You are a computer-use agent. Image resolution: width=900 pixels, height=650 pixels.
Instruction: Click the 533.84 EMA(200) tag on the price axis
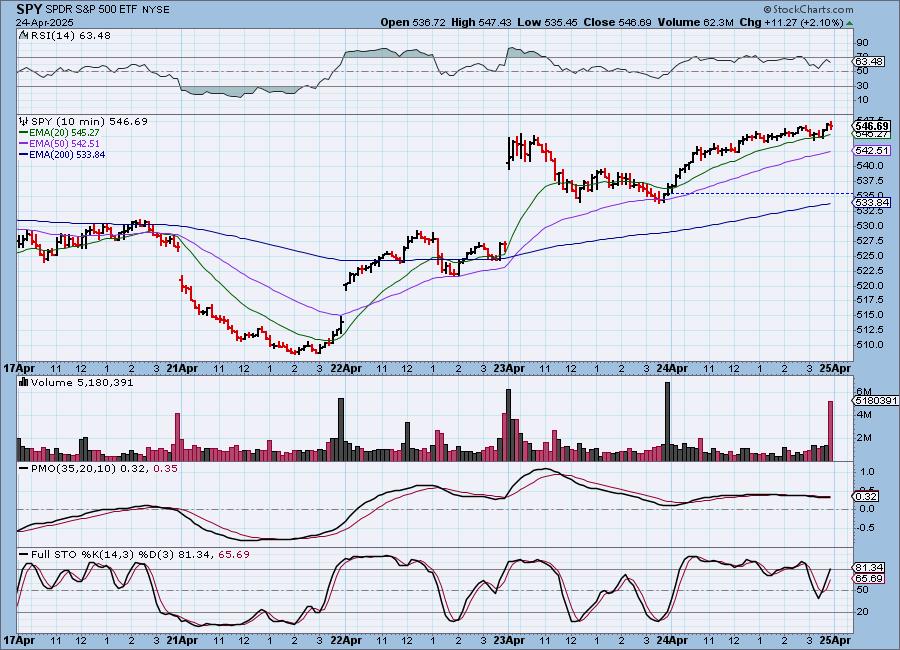click(x=871, y=203)
